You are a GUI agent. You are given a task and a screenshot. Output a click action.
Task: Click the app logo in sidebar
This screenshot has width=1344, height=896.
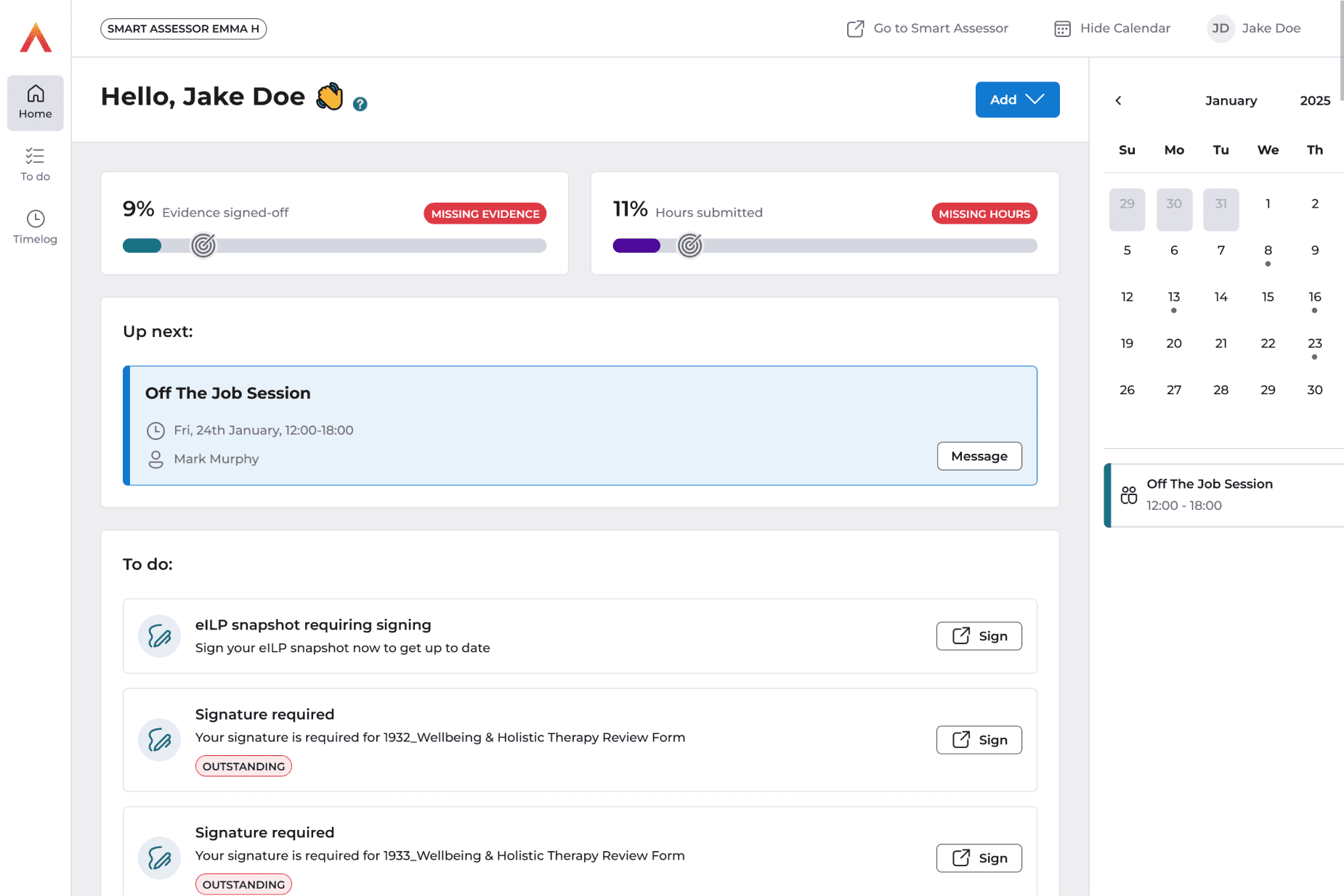36,37
